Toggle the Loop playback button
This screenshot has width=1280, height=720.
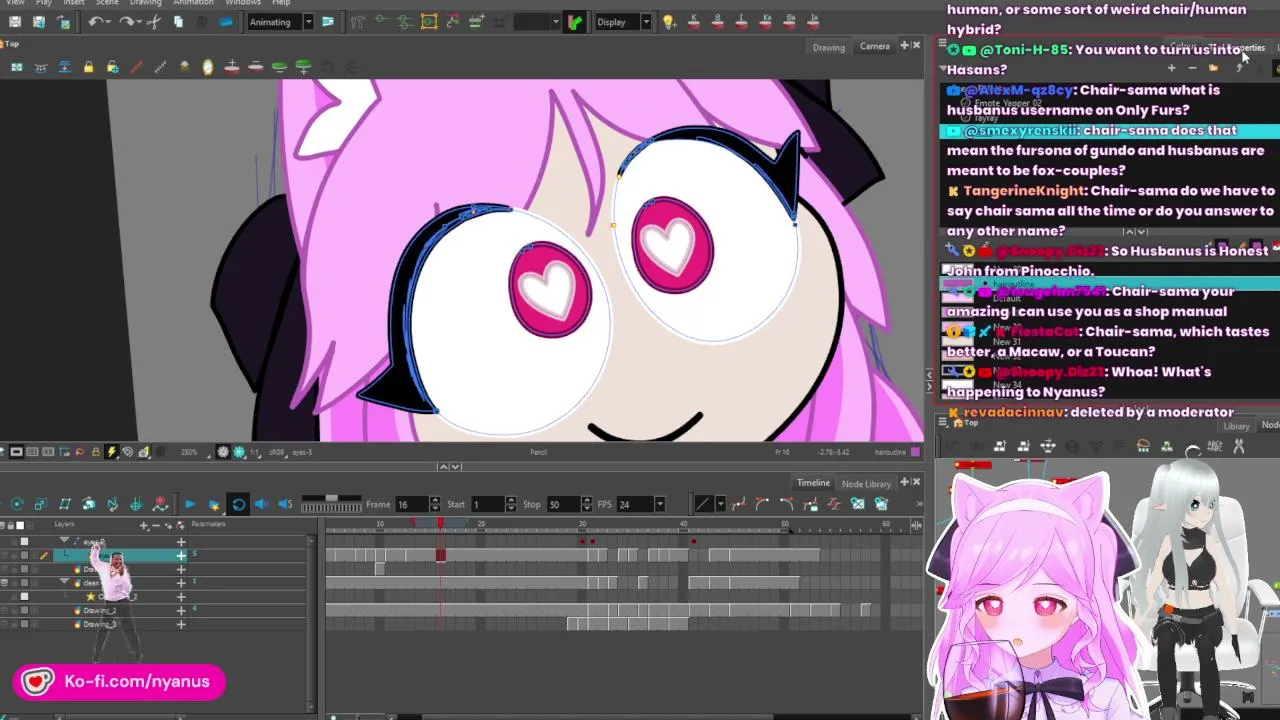point(238,504)
